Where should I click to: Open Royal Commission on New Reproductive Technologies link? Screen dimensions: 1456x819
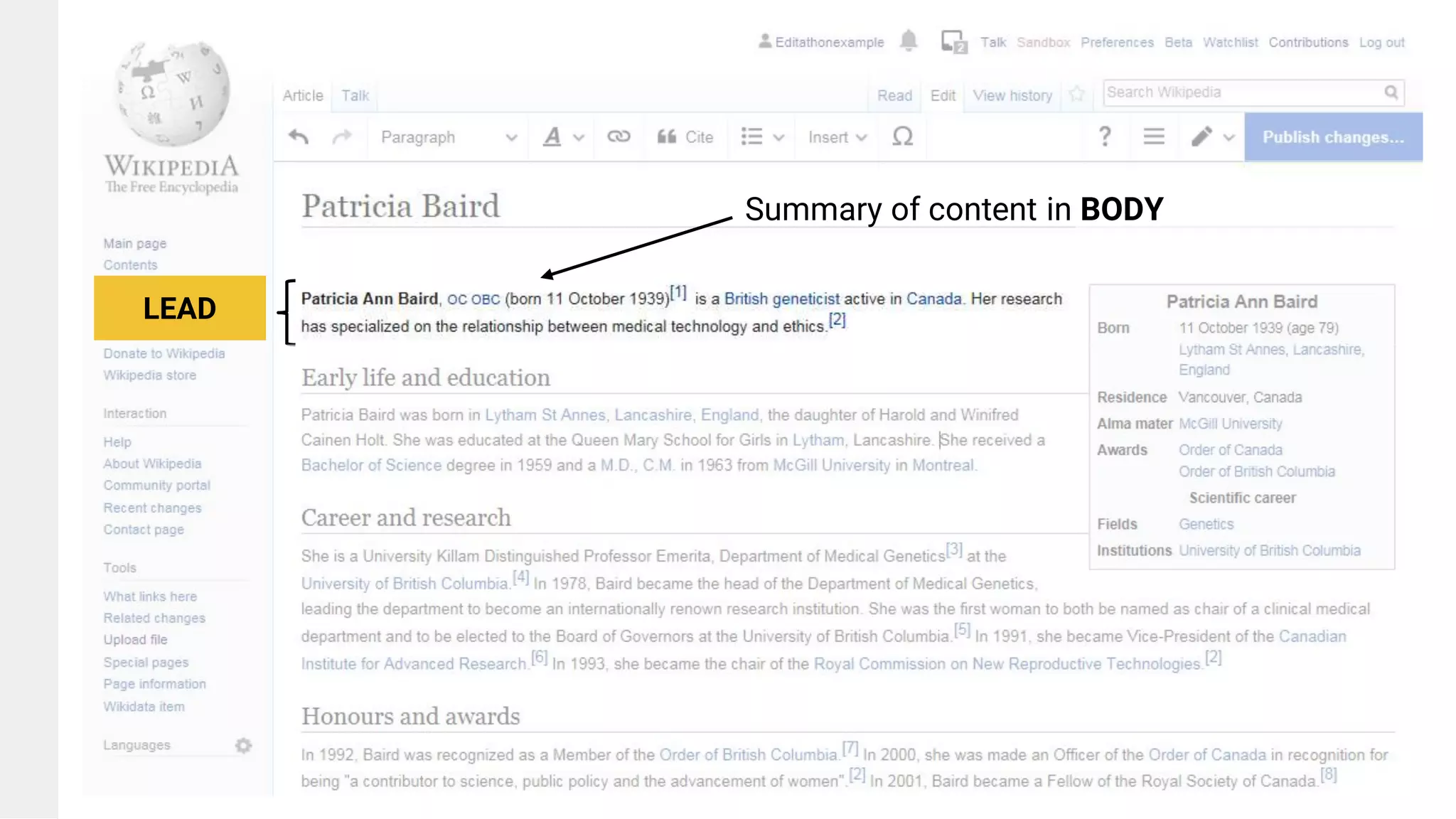(1007, 664)
